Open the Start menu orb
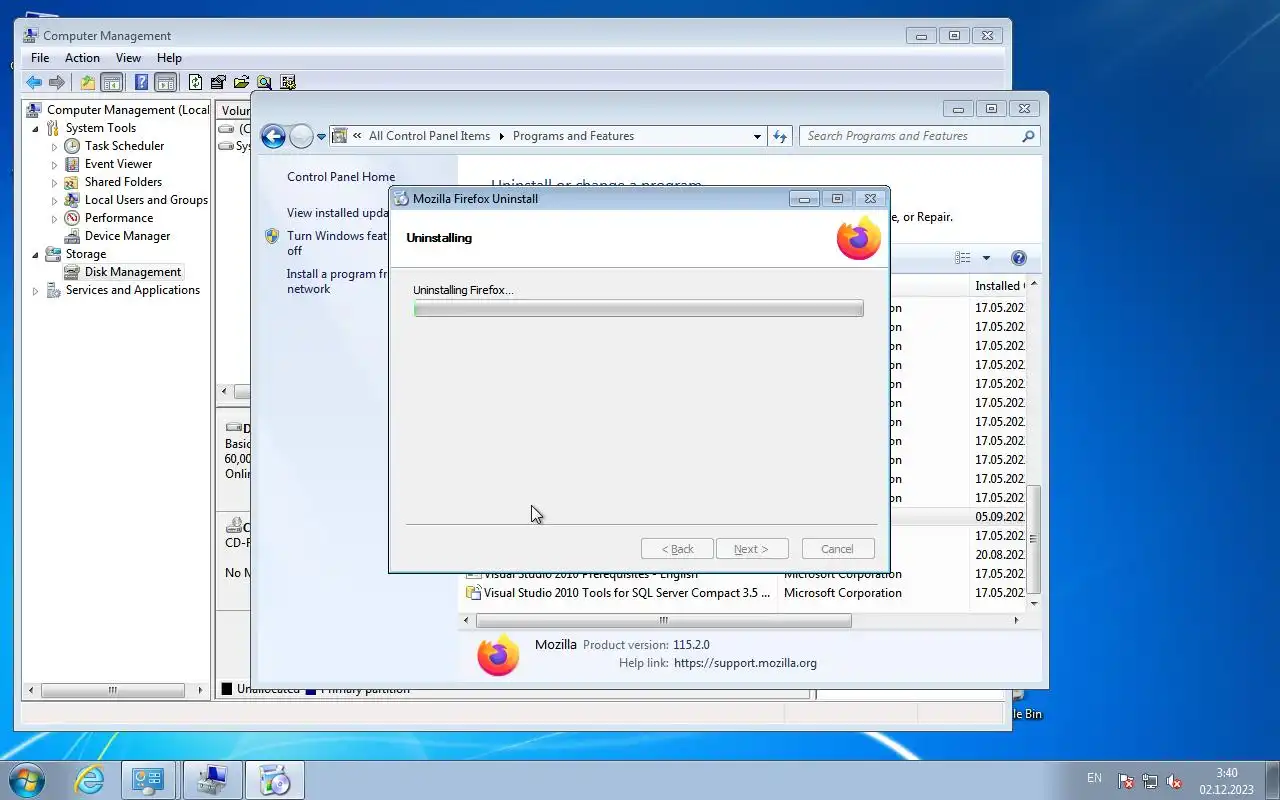Image resolution: width=1280 pixels, height=800 pixels. pos(27,780)
